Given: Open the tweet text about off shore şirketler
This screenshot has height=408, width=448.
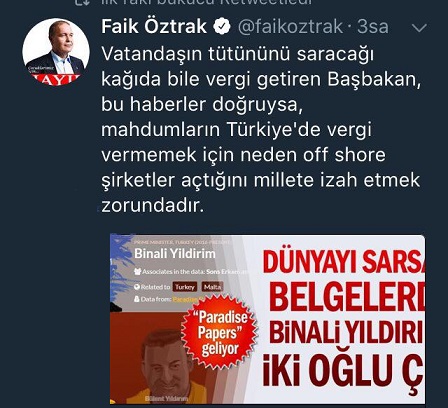Looking at the screenshot, I should (260, 129).
